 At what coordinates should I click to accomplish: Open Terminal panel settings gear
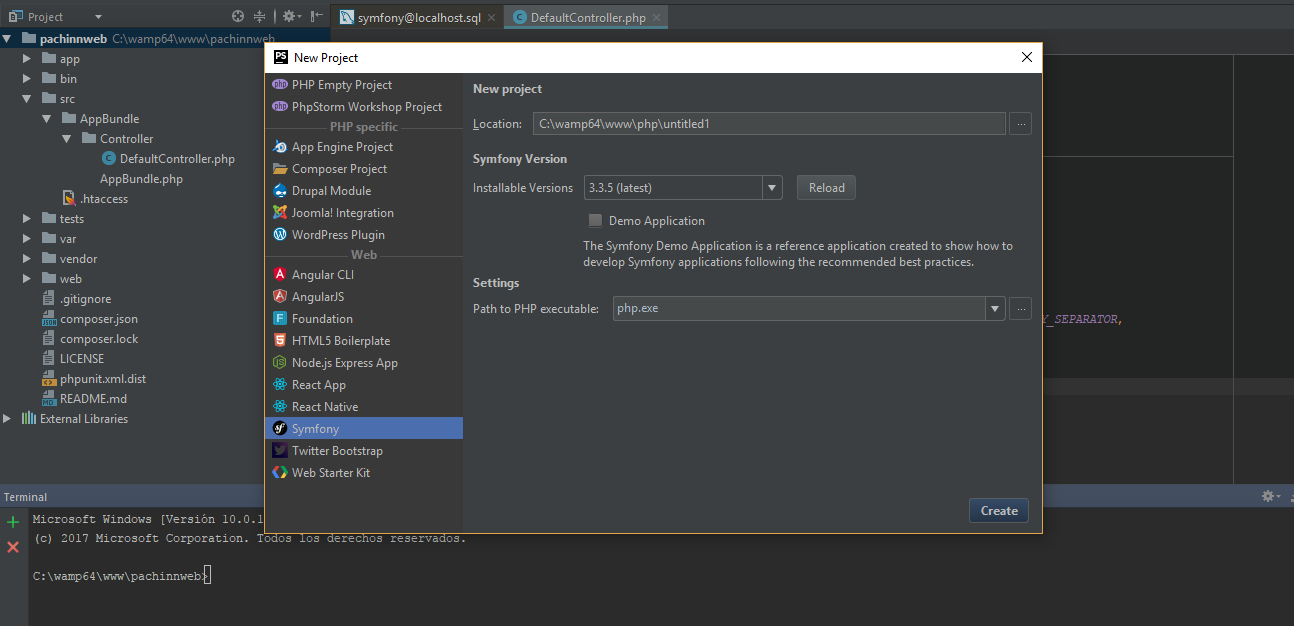click(1270, 496)
